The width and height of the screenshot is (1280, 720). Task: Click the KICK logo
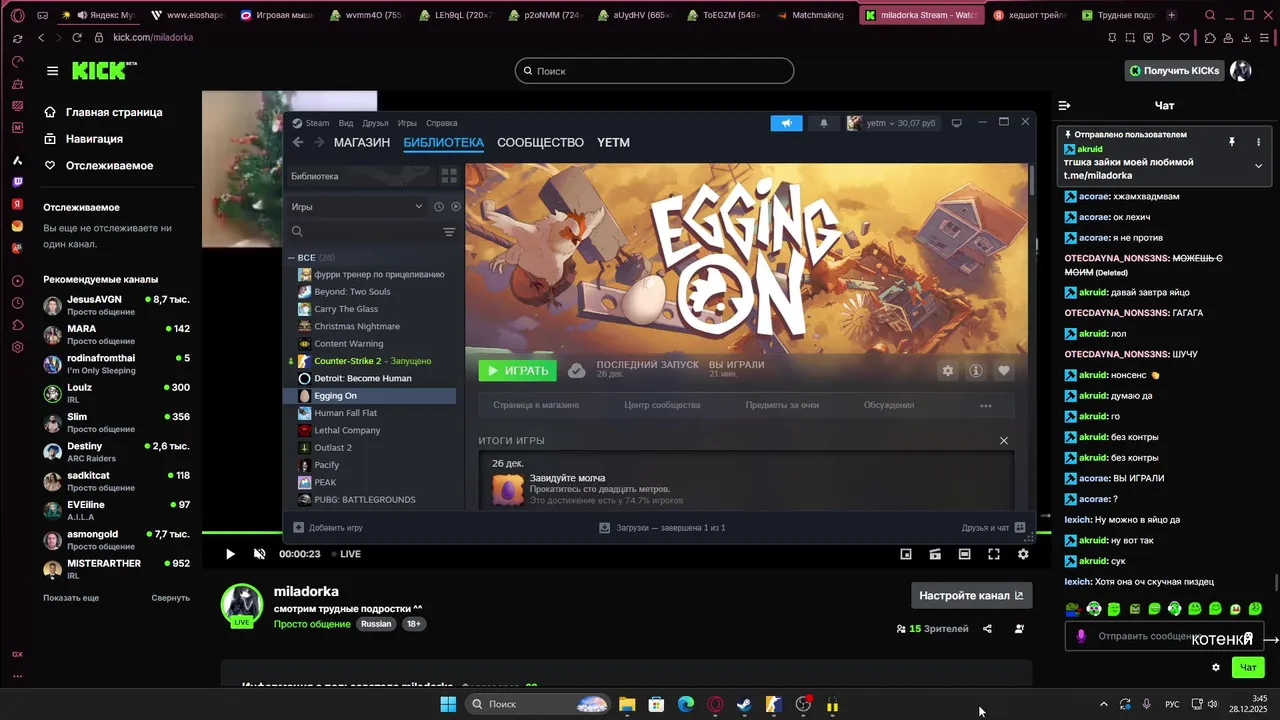pos(104,71)
